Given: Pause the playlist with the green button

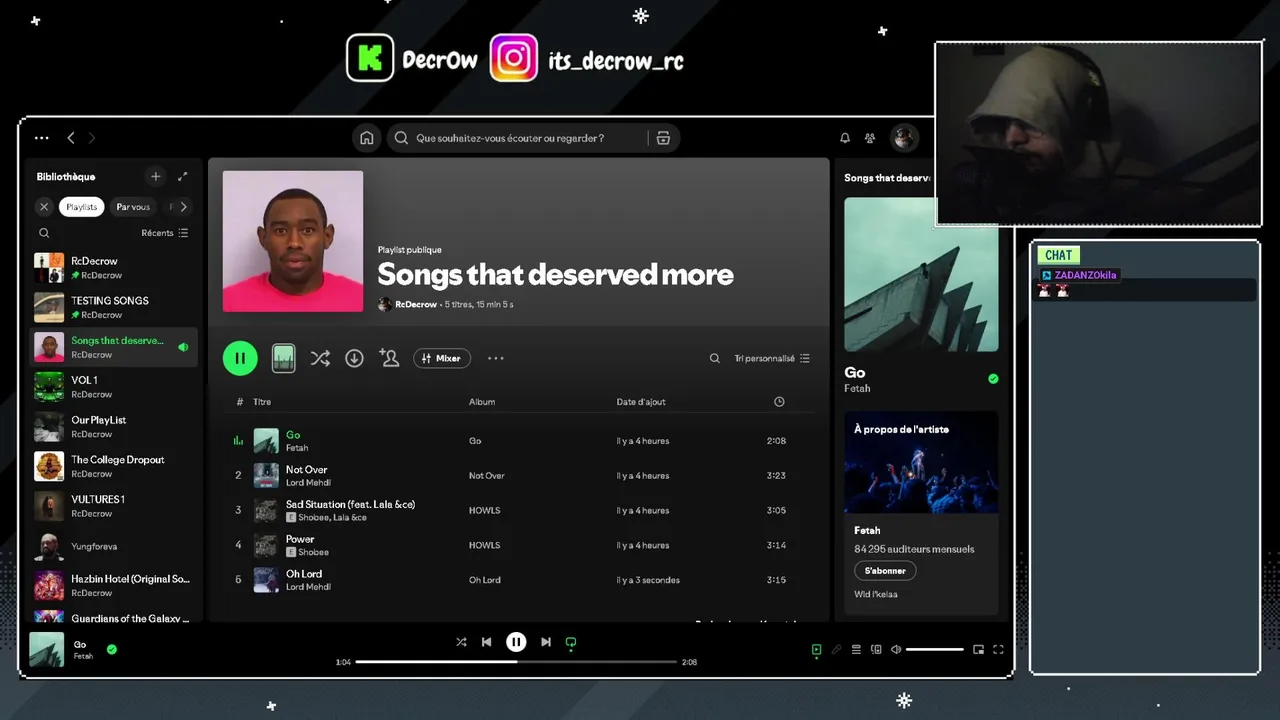Looking at the screenshot, I should [x=240, y=358].
